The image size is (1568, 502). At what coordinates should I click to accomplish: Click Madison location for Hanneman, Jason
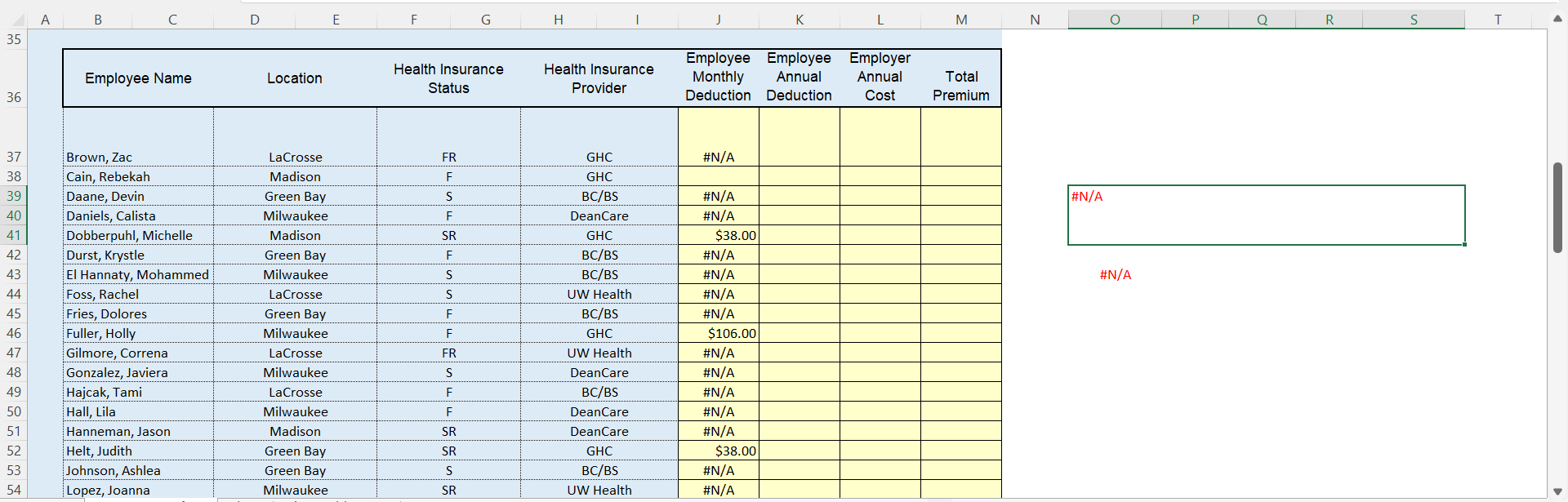(295, 431)
